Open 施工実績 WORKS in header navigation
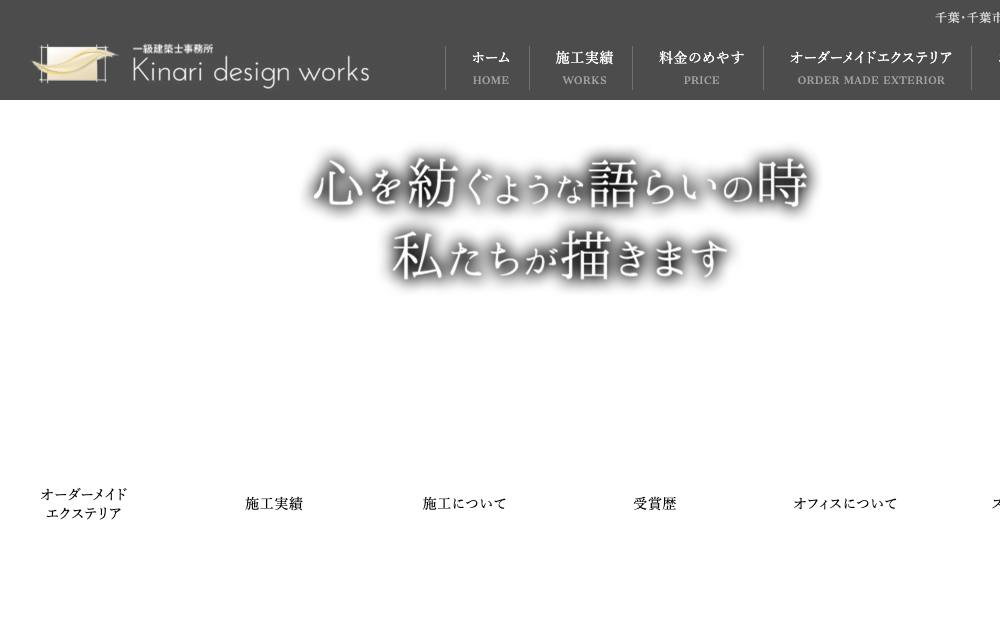Screen dimensions: 1000x620 click(584, 68)
